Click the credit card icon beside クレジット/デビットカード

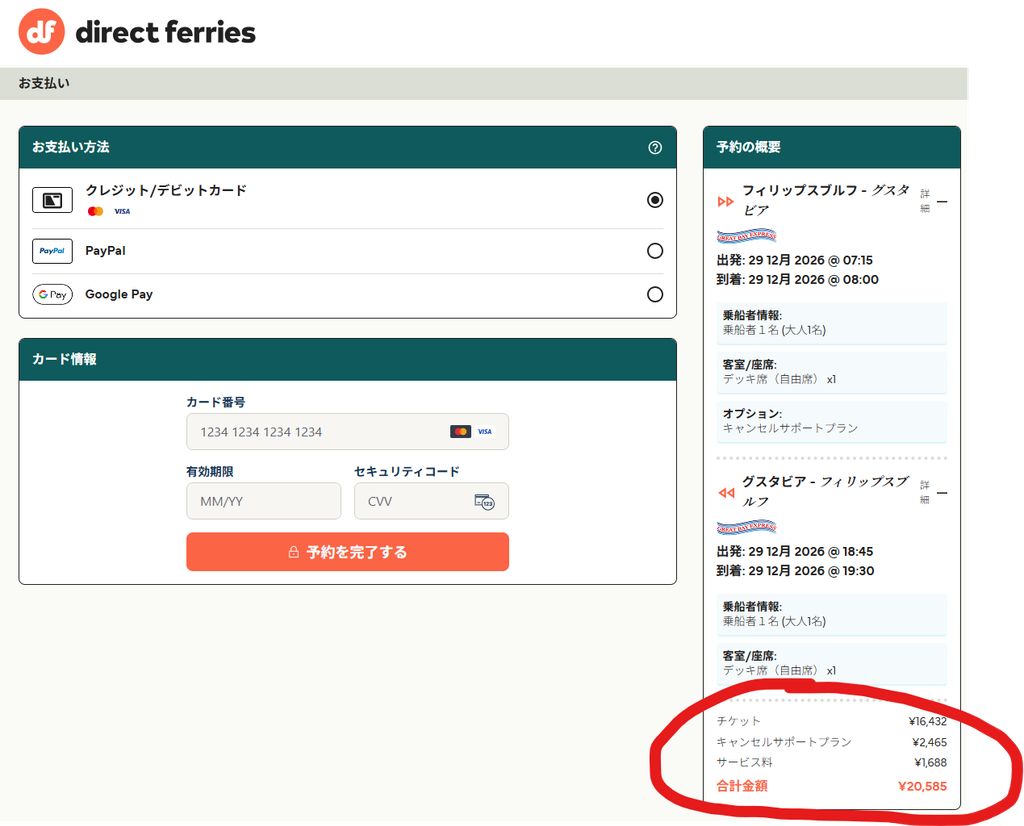[x=52, y=200]
